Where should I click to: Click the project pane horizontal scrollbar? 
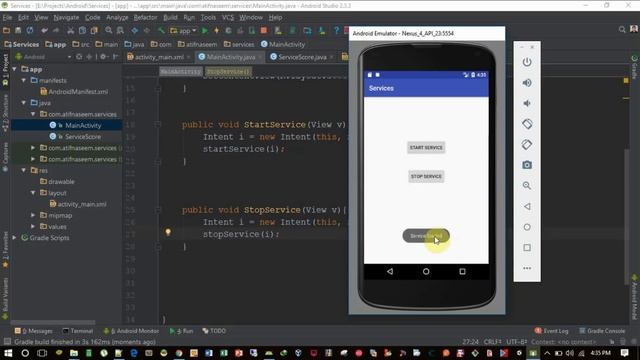53,322
